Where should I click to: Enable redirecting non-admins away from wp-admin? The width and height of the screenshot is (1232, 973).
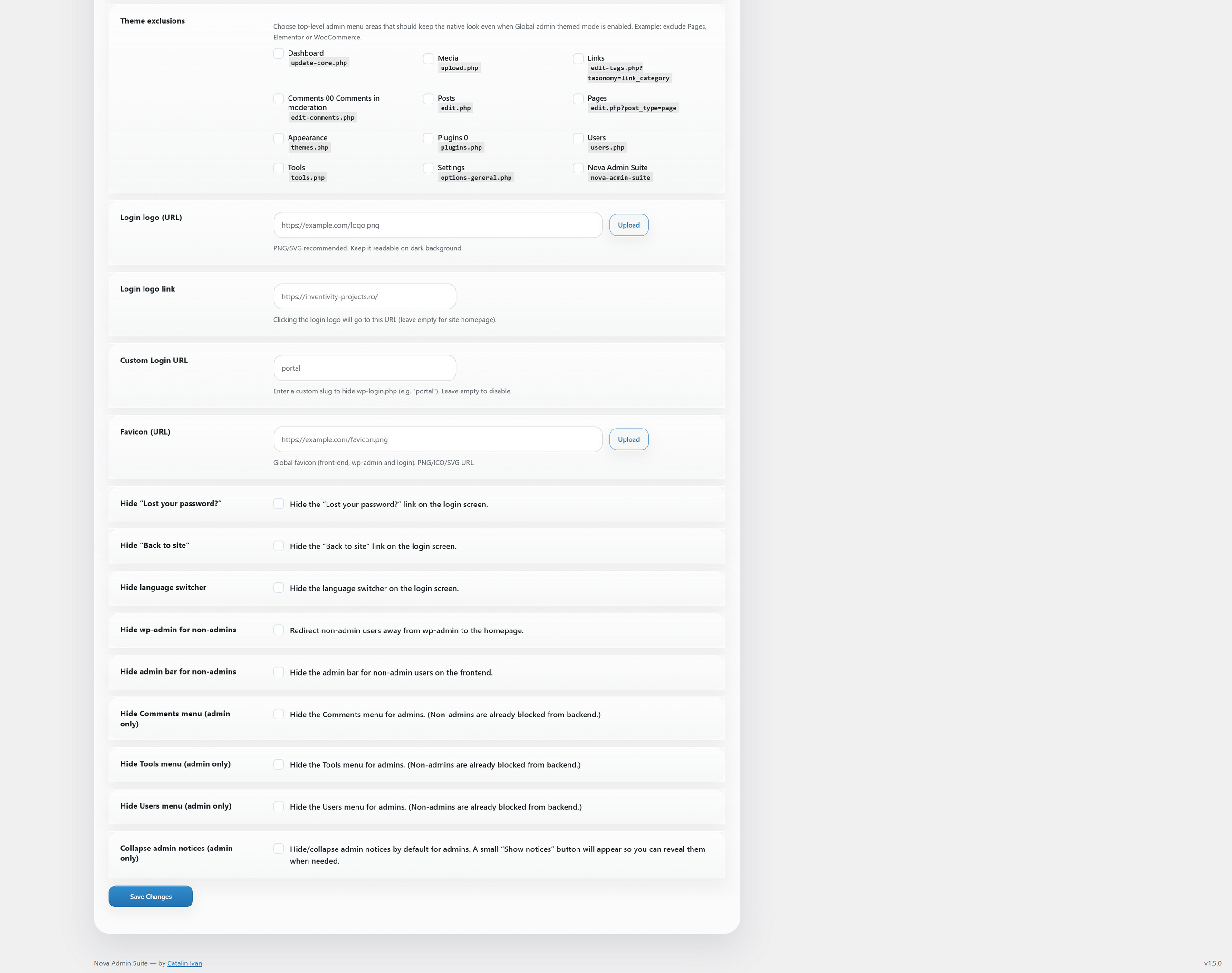click(x=279, y=630)
